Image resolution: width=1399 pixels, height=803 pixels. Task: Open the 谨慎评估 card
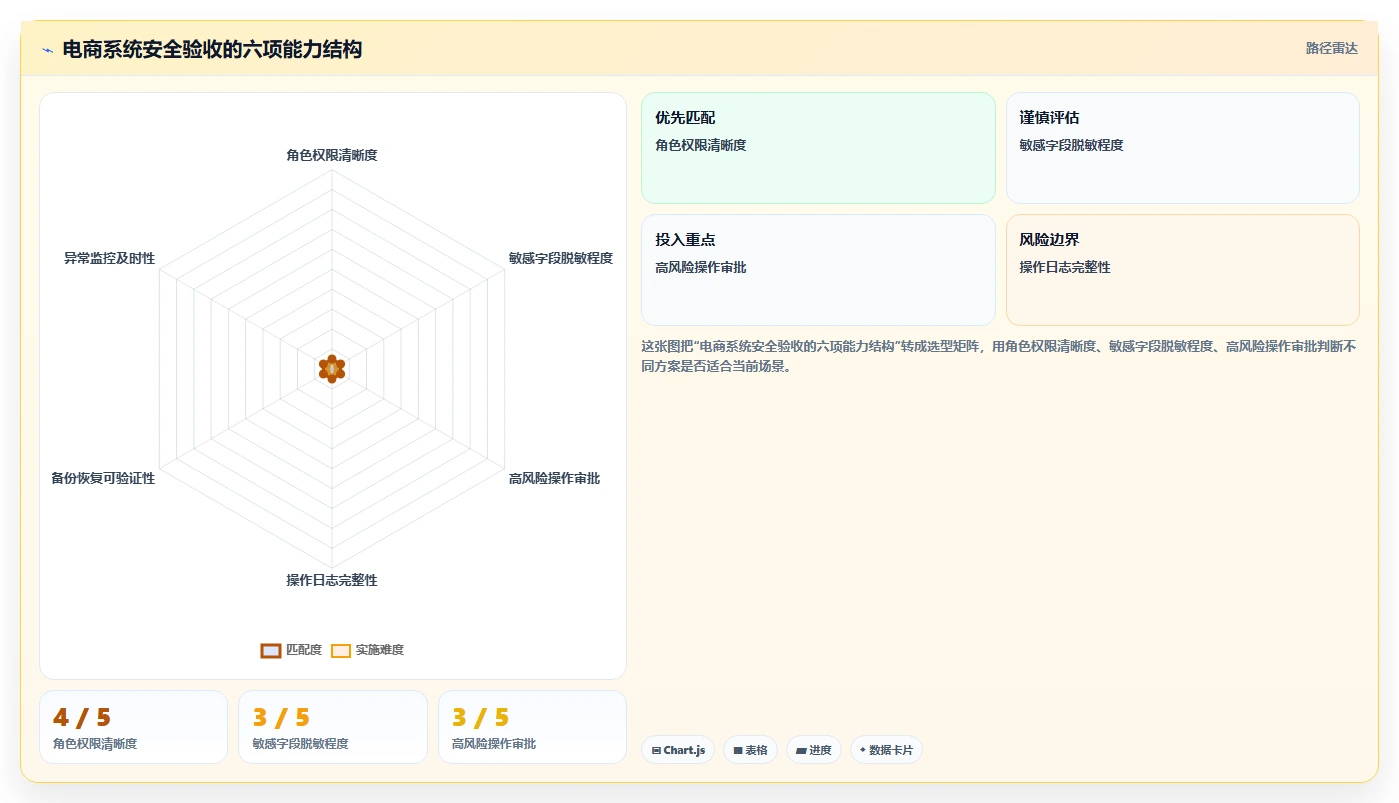[x=1182, y=148]
